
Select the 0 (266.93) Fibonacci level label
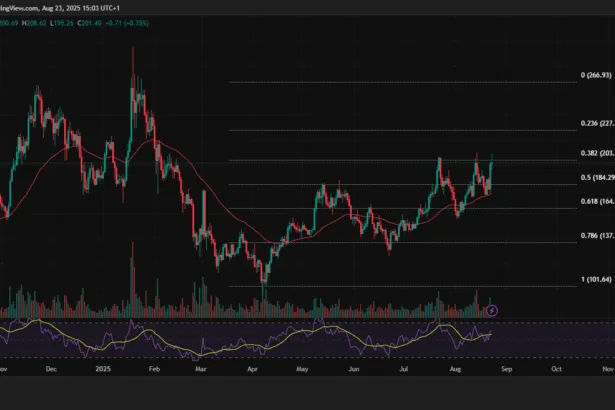(597, 76)
